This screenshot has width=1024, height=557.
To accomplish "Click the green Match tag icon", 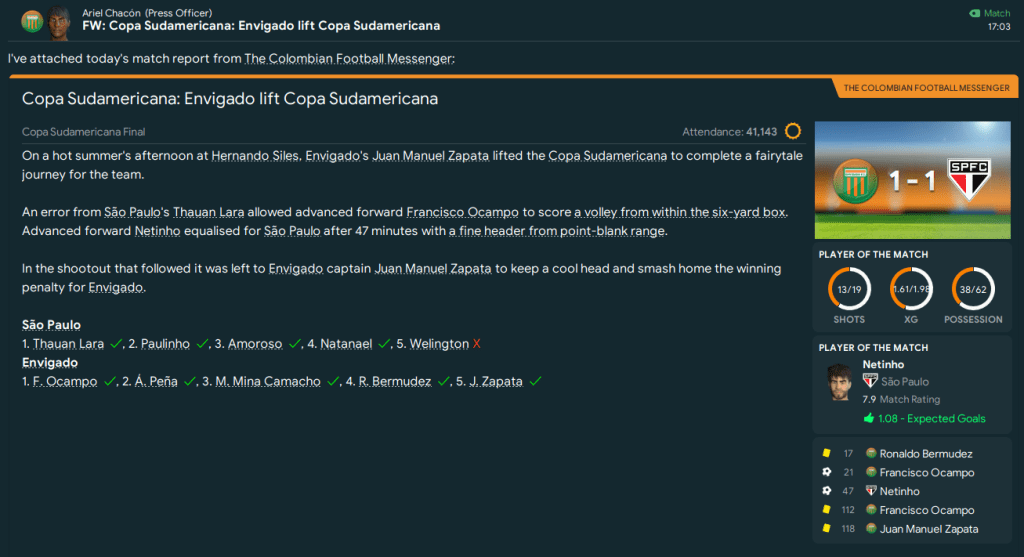I will click(975, 13).
